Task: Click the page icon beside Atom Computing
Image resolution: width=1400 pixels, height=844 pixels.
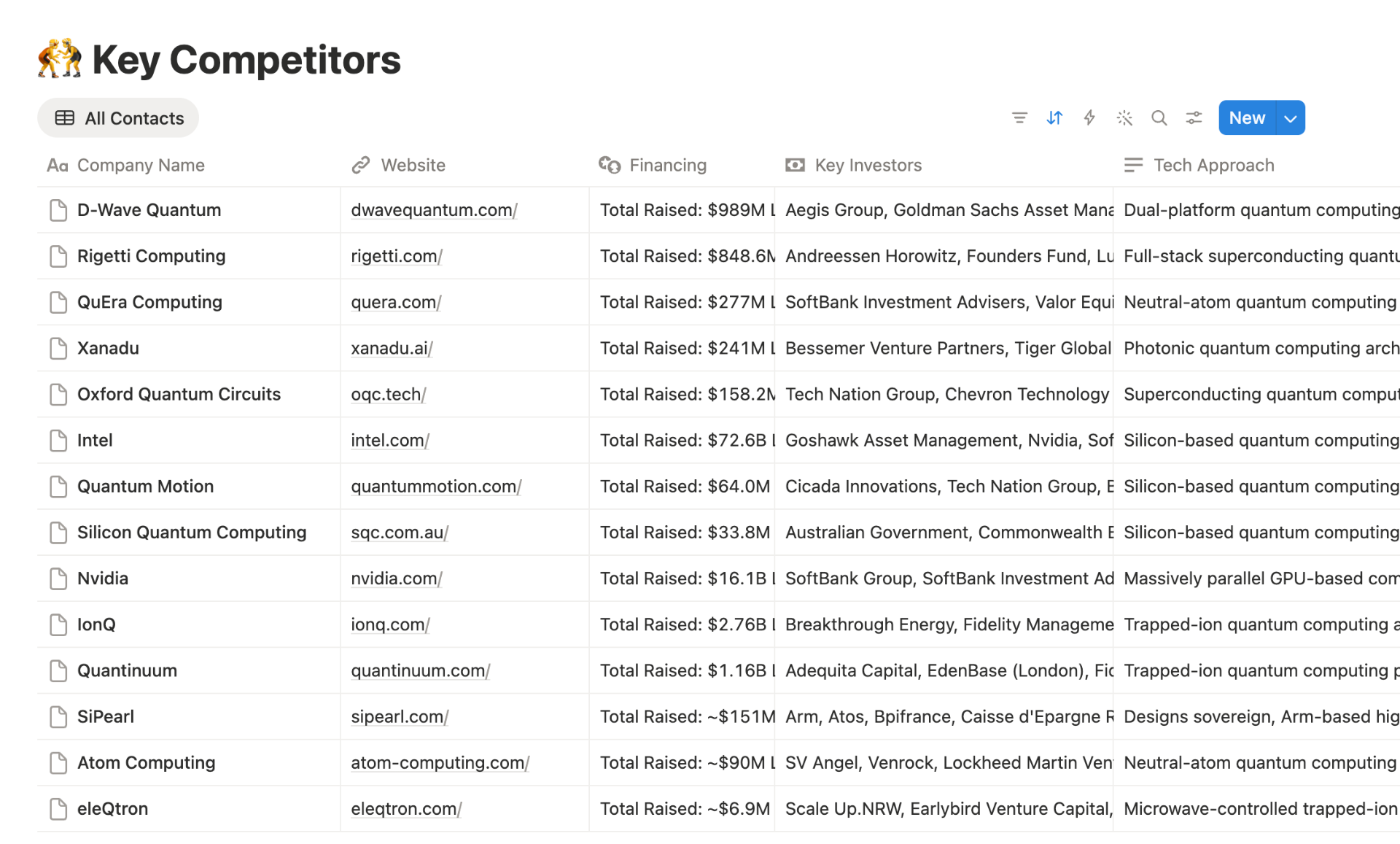Action: [58, 762]
